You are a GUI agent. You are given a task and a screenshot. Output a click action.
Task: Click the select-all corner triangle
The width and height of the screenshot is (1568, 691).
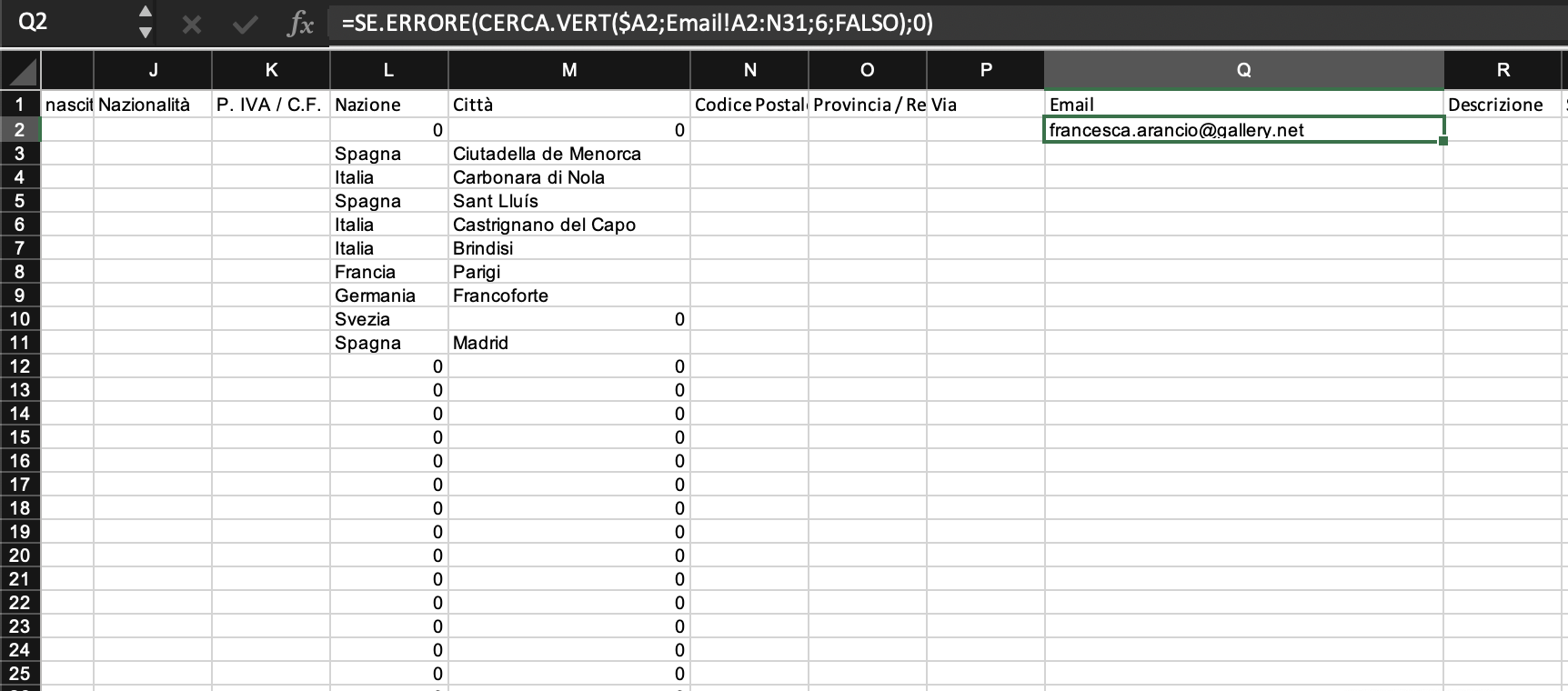point(22,71)
